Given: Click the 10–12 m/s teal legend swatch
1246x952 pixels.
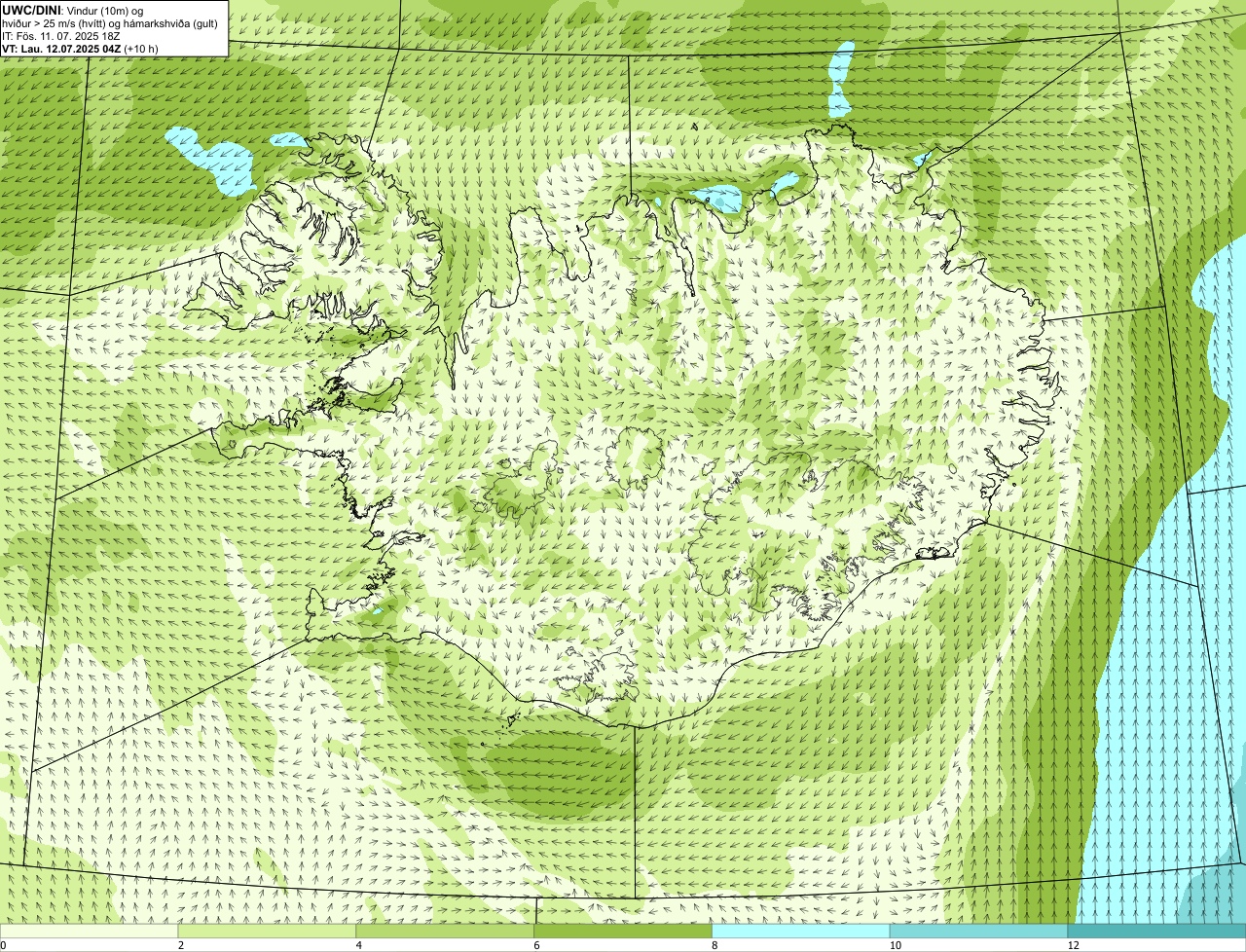Looking at the screenshot, I should click(x=979, y=932).
